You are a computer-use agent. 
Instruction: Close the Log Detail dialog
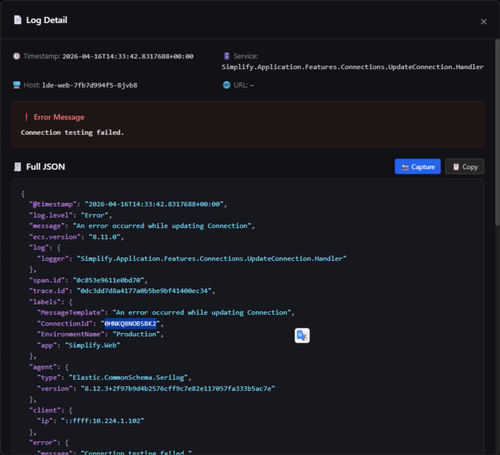tap(483, 22)
